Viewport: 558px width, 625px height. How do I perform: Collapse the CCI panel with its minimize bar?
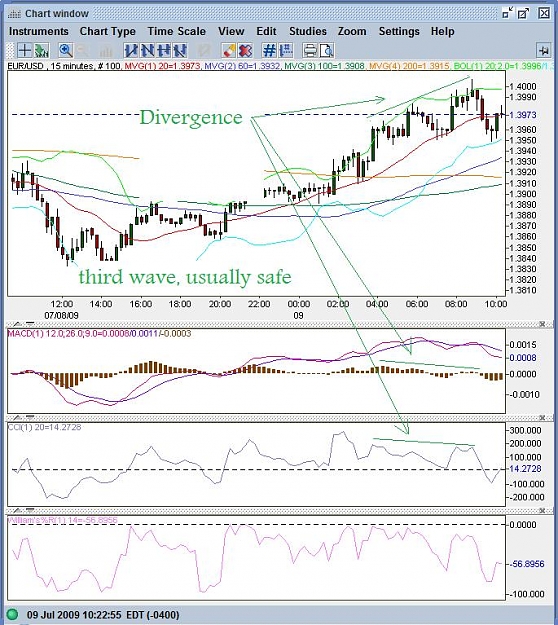(30, 418)
